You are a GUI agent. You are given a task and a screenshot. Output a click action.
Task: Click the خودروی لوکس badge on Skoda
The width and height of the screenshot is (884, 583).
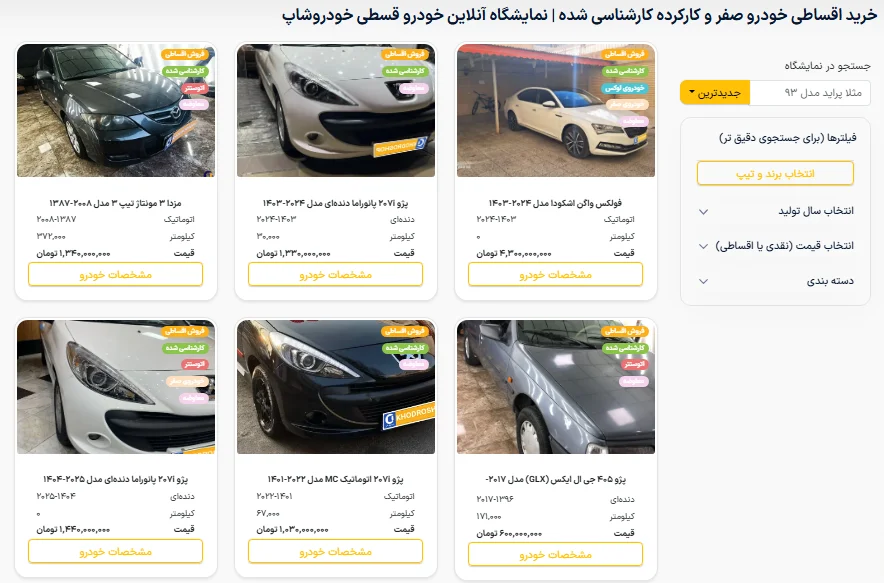(x=625, y=88)
